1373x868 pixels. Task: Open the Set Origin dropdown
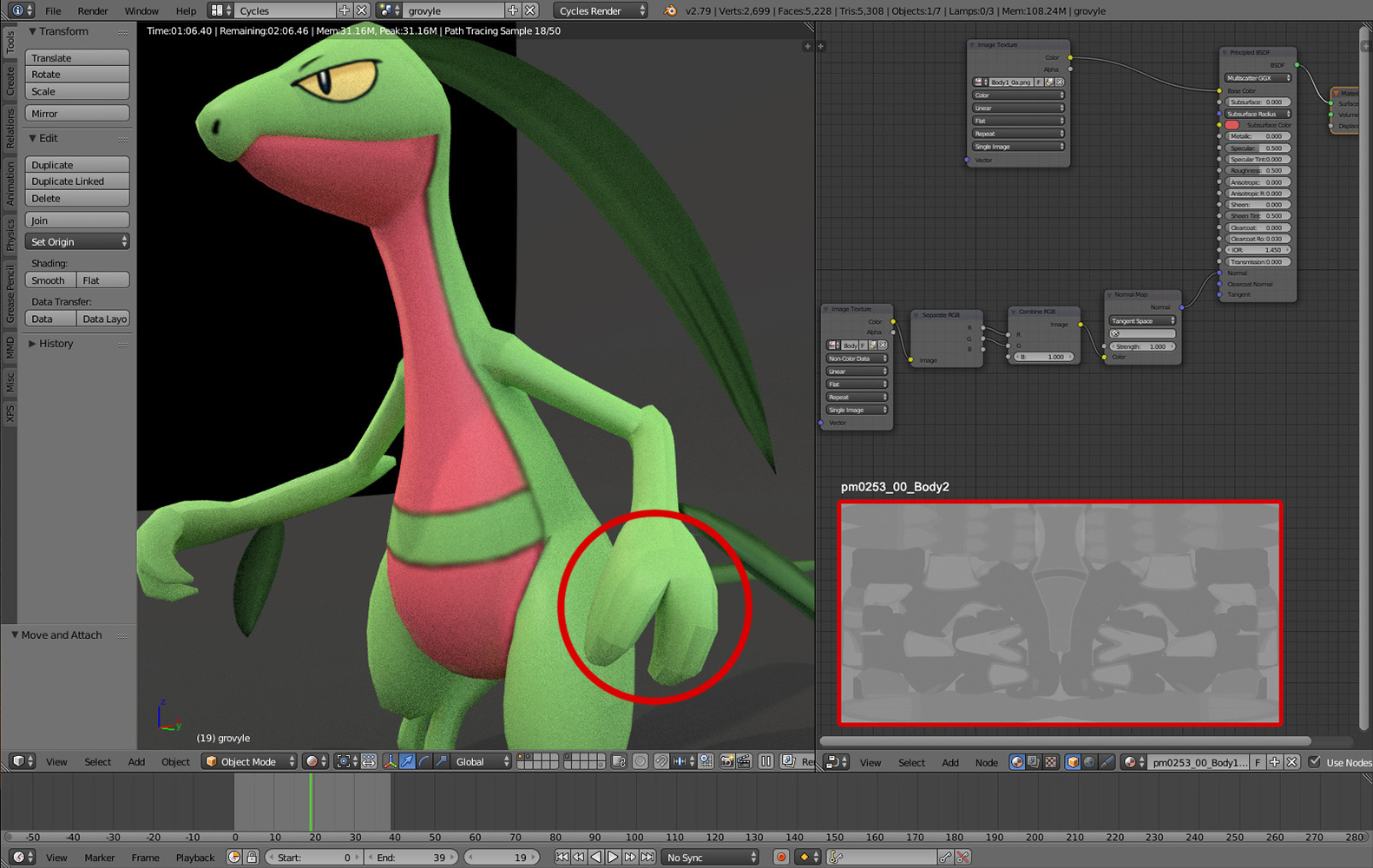click(77, 241)
